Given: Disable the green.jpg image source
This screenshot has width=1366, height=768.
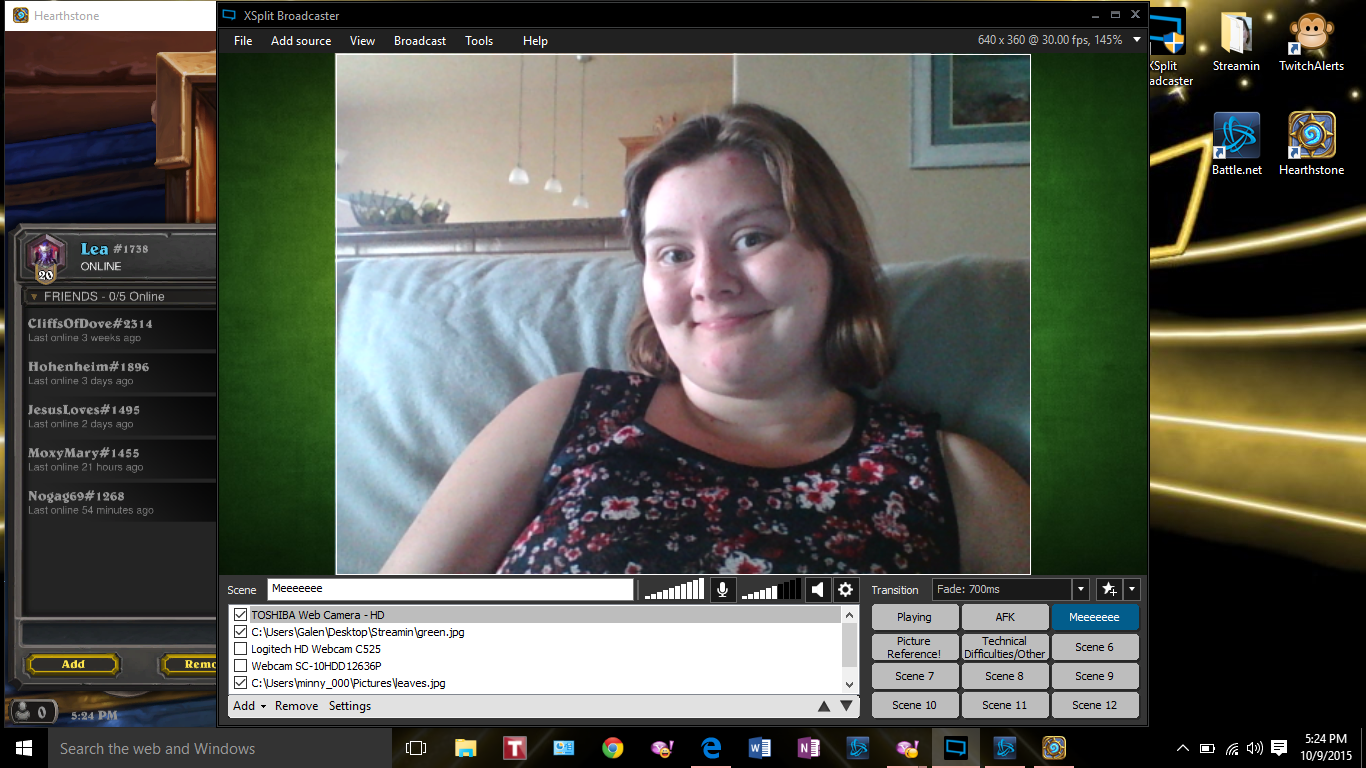Looking at the screenshot, I should tap(240, 631).
